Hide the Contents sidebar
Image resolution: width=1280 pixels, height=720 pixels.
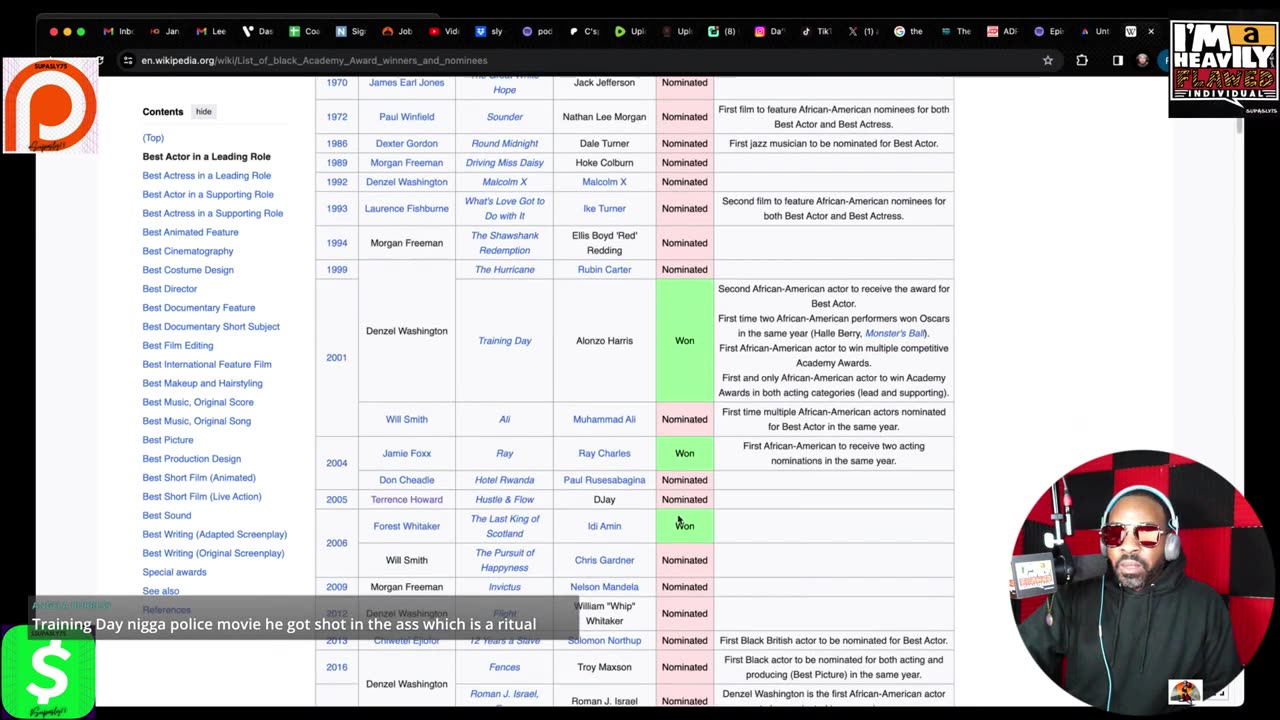[203, 112]
